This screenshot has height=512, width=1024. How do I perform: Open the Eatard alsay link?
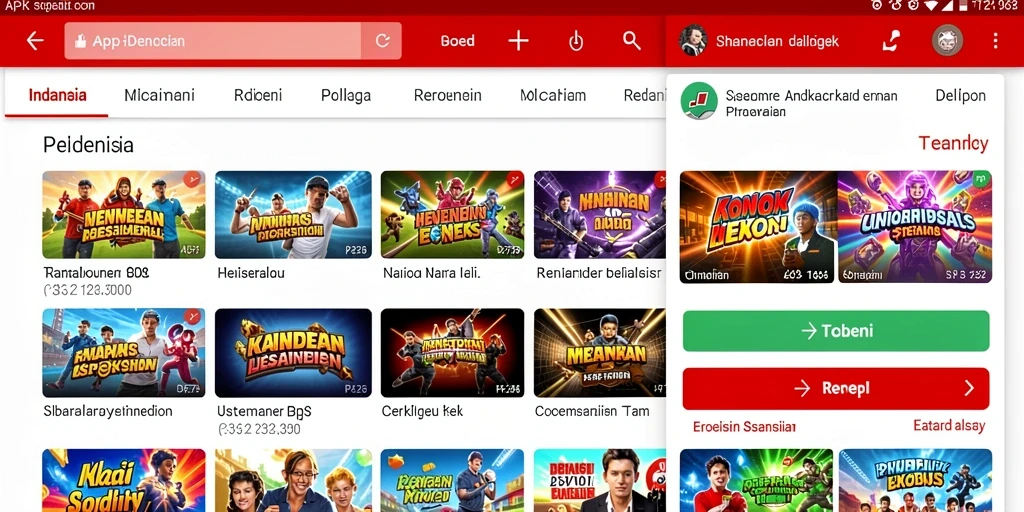tap(949, 426)
